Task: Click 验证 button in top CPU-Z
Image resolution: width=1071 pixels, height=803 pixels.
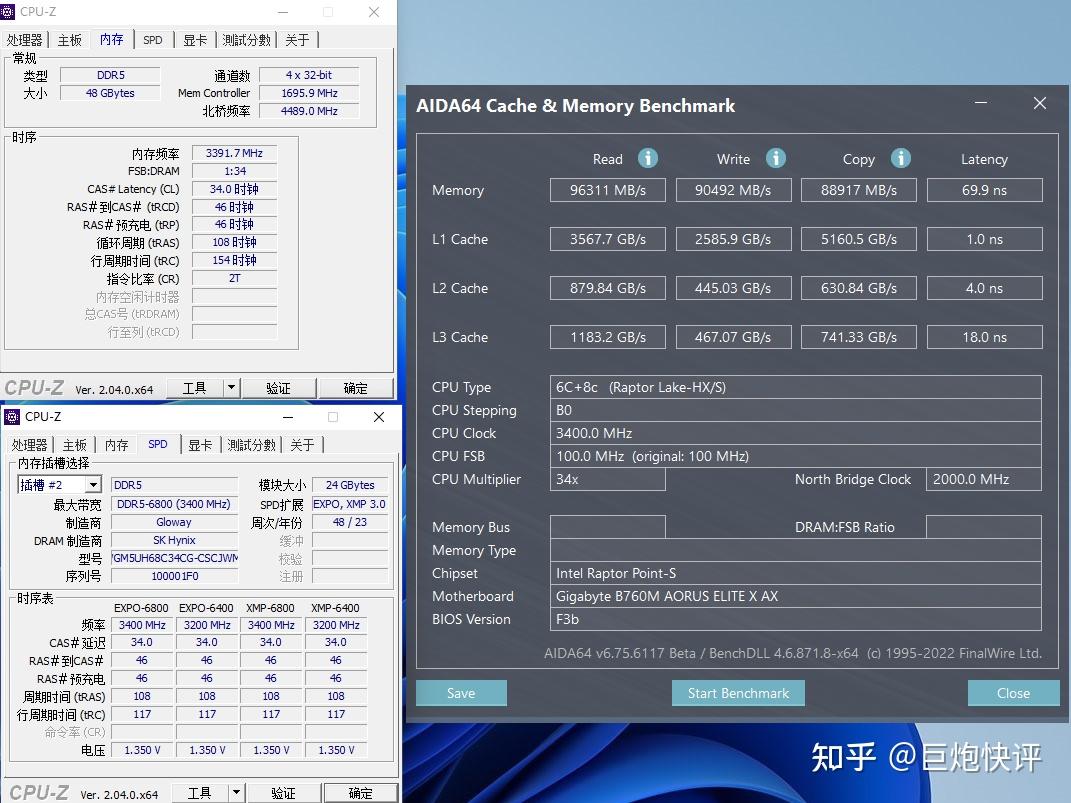Action: point(279,388)
